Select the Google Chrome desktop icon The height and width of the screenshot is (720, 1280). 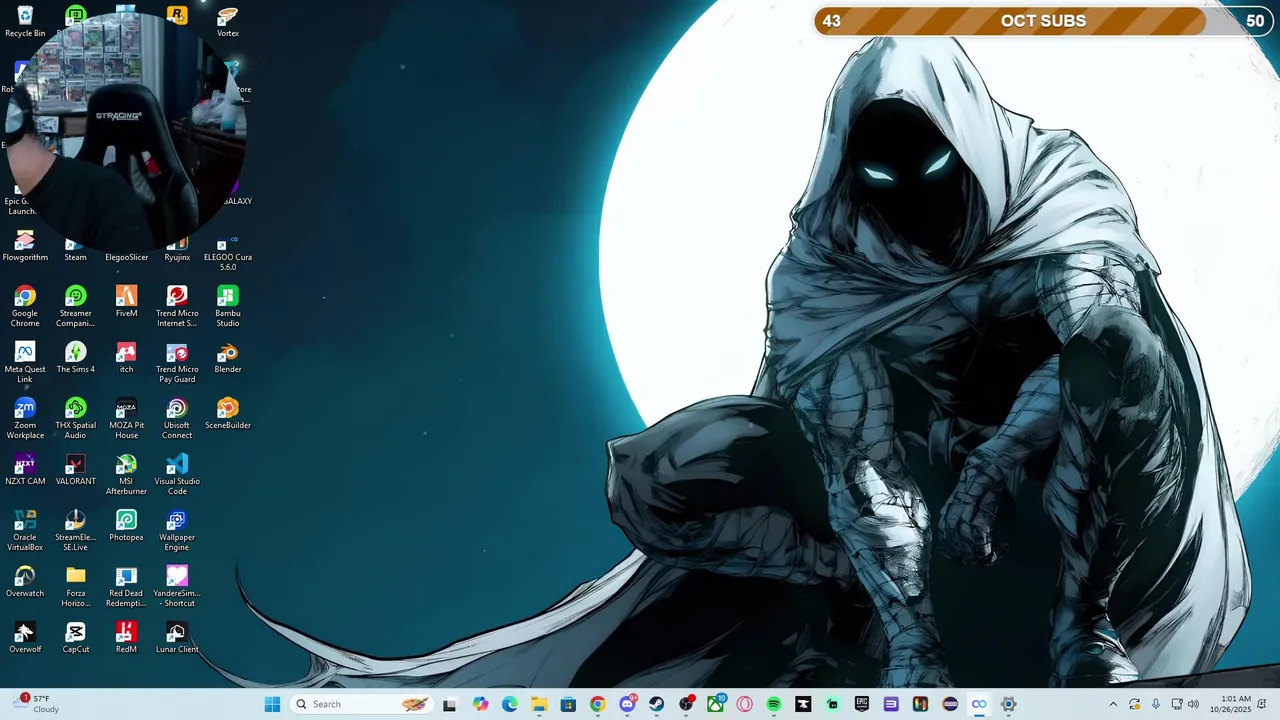click(x=25, y=306)
